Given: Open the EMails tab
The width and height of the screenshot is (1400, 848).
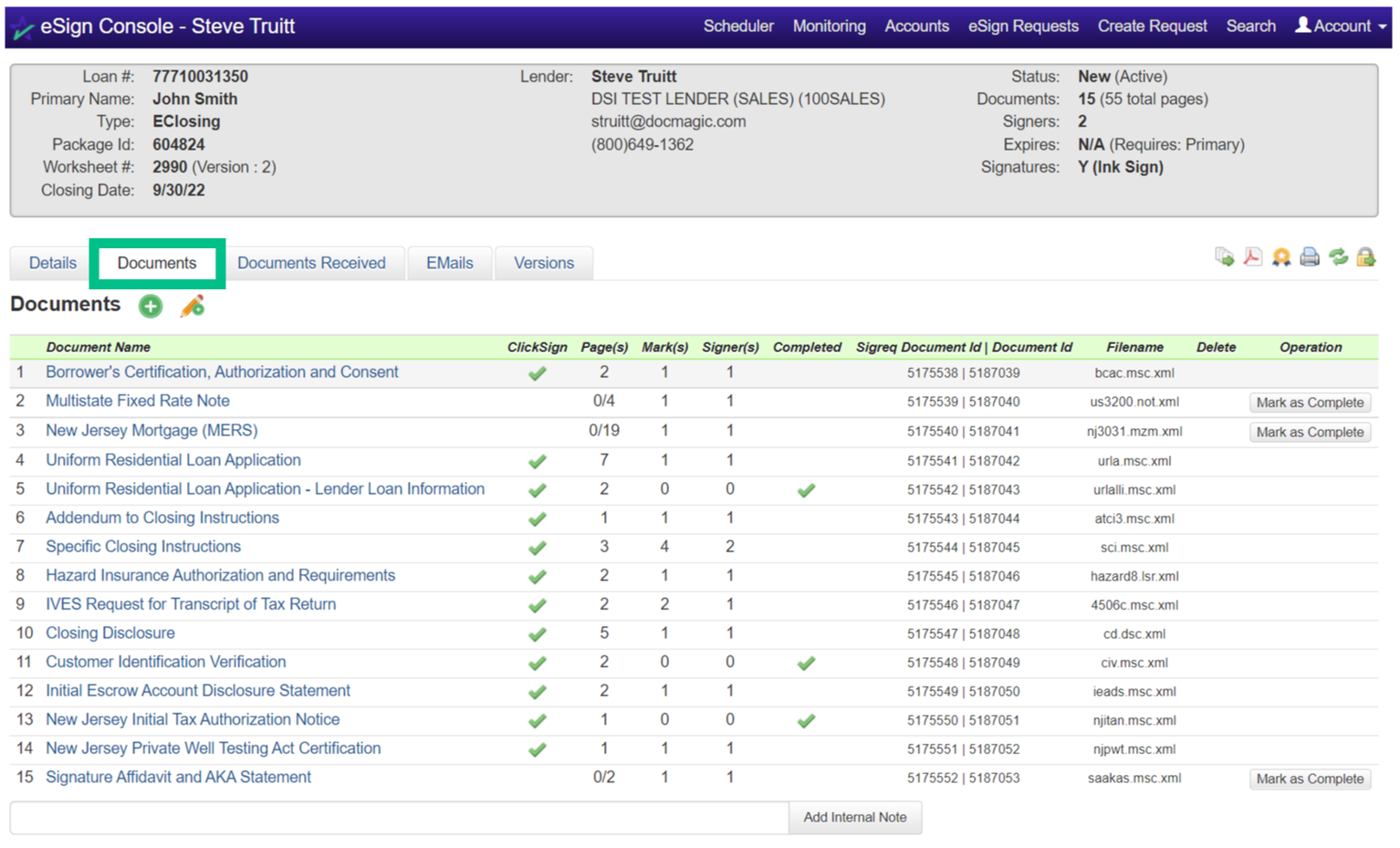Looking at the screenshot, I should [x=450, y=263].
